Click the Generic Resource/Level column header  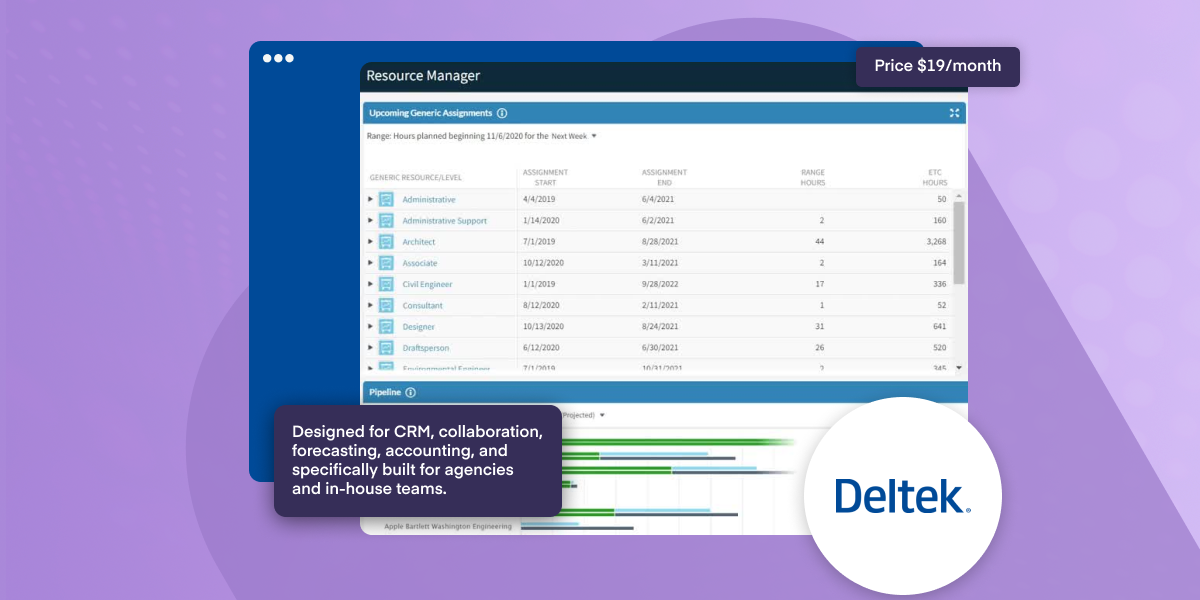(416, 177)
